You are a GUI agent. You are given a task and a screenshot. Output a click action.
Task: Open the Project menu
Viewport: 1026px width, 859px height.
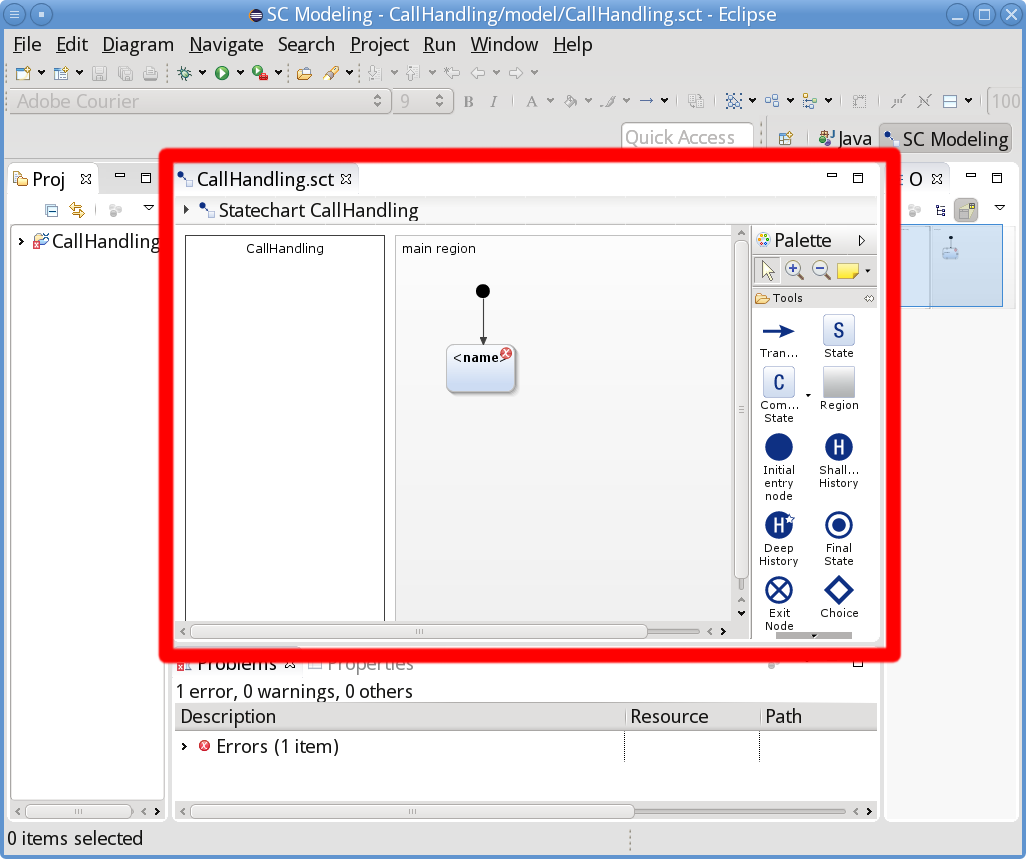[x=379, y=44]
